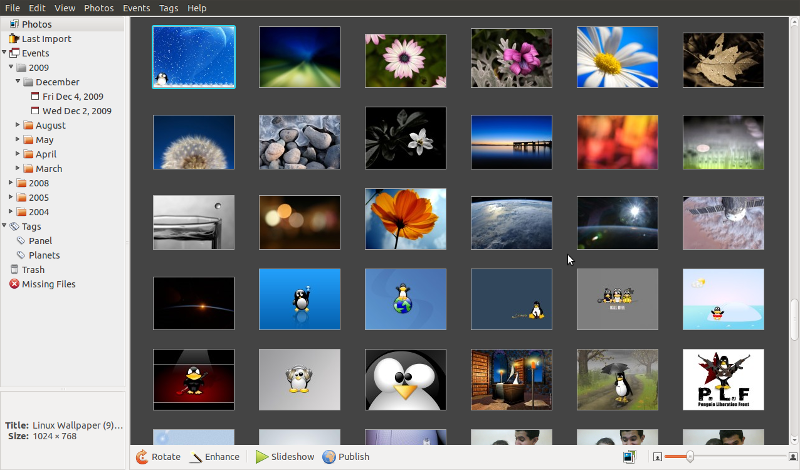
Task: Select the Missing Files sidebar entry
Action: pos(48,284)
